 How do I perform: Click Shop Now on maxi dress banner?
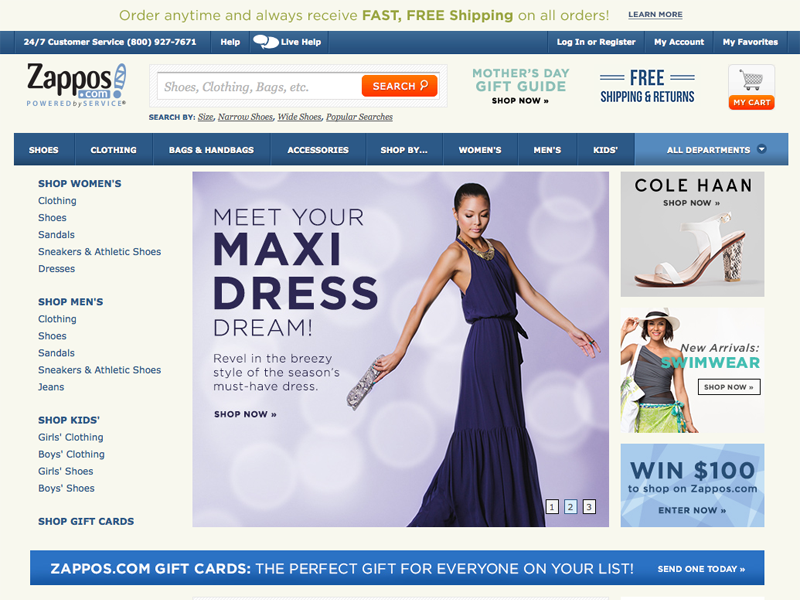(245, 414)
